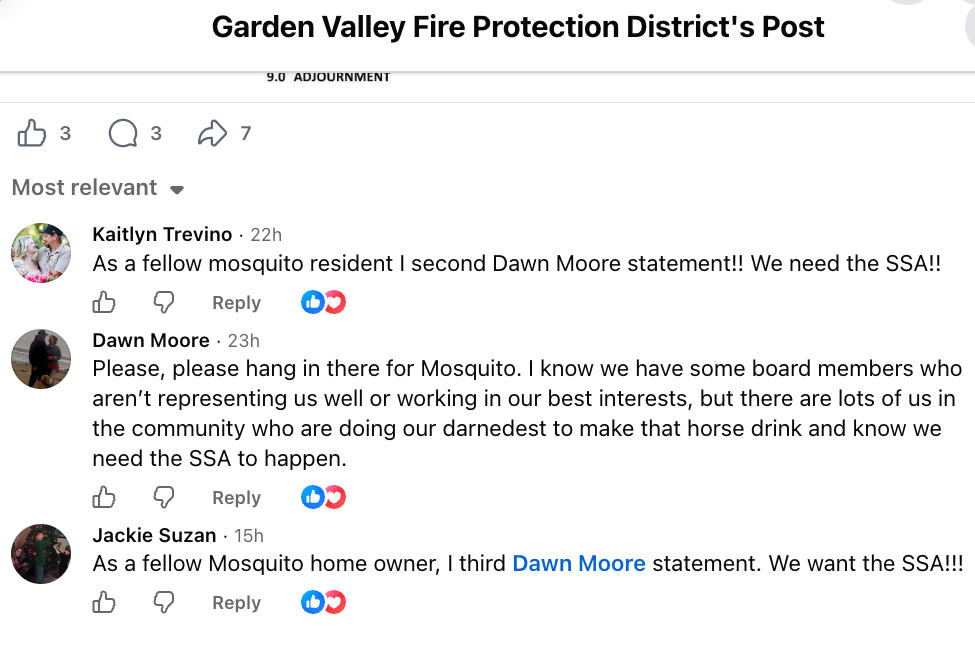
Task: Open comments via the speech bubble icon
Action: (x=123, y=132)
